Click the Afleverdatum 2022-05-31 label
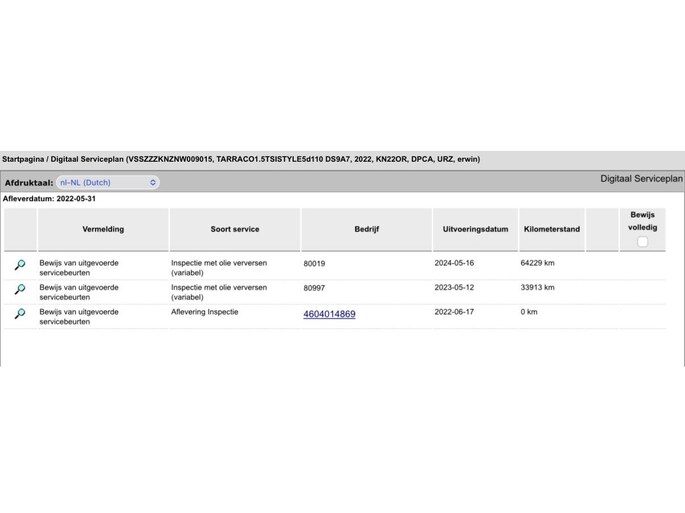This screenshot has height=513, width=685. [49, 199]
